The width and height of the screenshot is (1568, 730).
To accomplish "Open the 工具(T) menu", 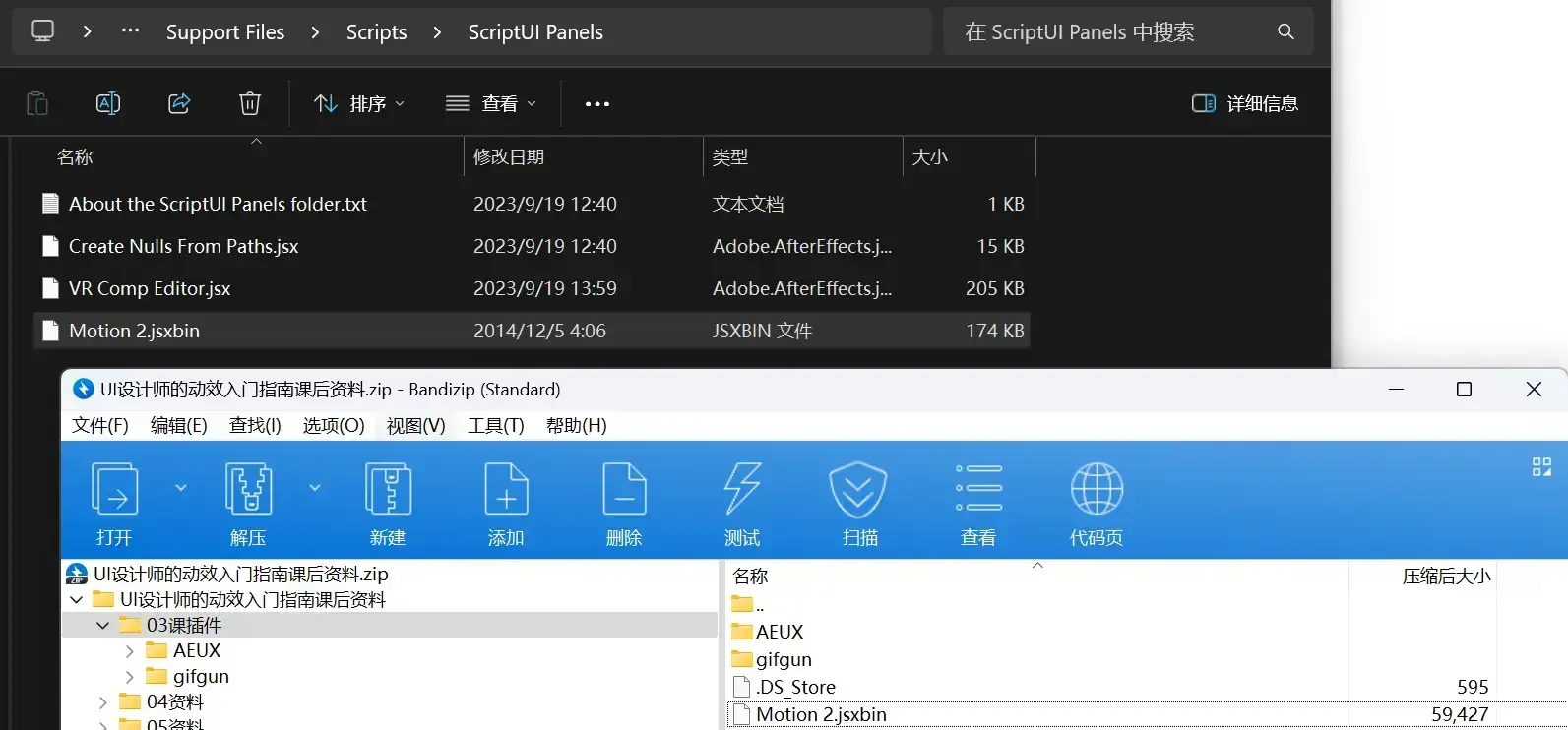I will pyautogui.click(x=496, y=425).
